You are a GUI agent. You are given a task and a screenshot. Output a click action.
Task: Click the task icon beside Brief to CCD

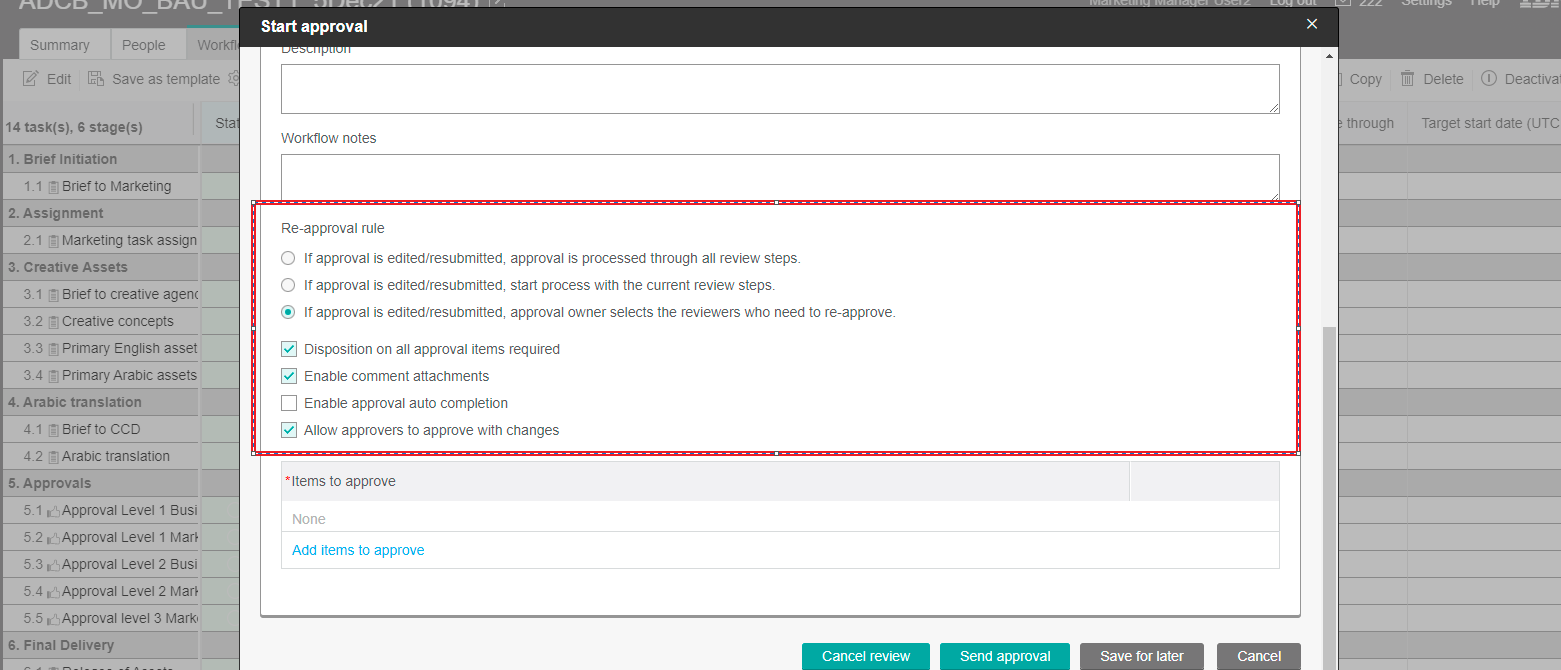click(x=54, y=430)
